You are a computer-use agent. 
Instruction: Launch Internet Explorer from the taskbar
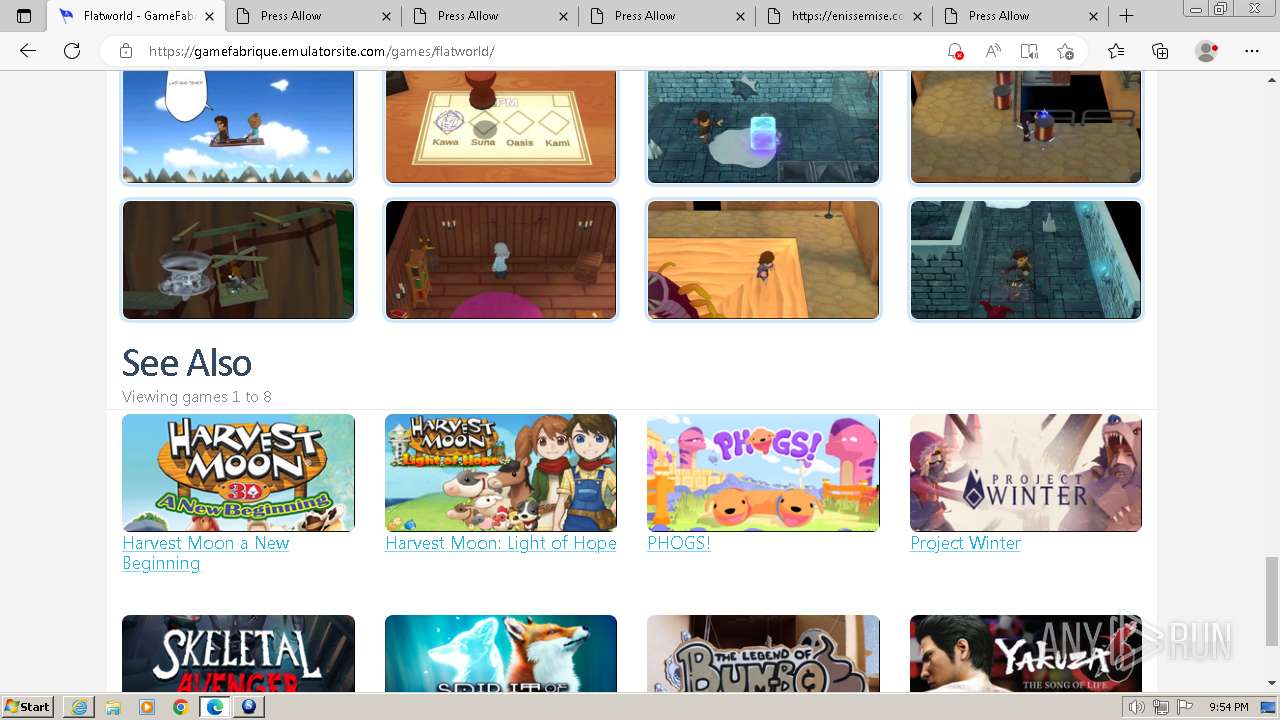pos(79,707)
